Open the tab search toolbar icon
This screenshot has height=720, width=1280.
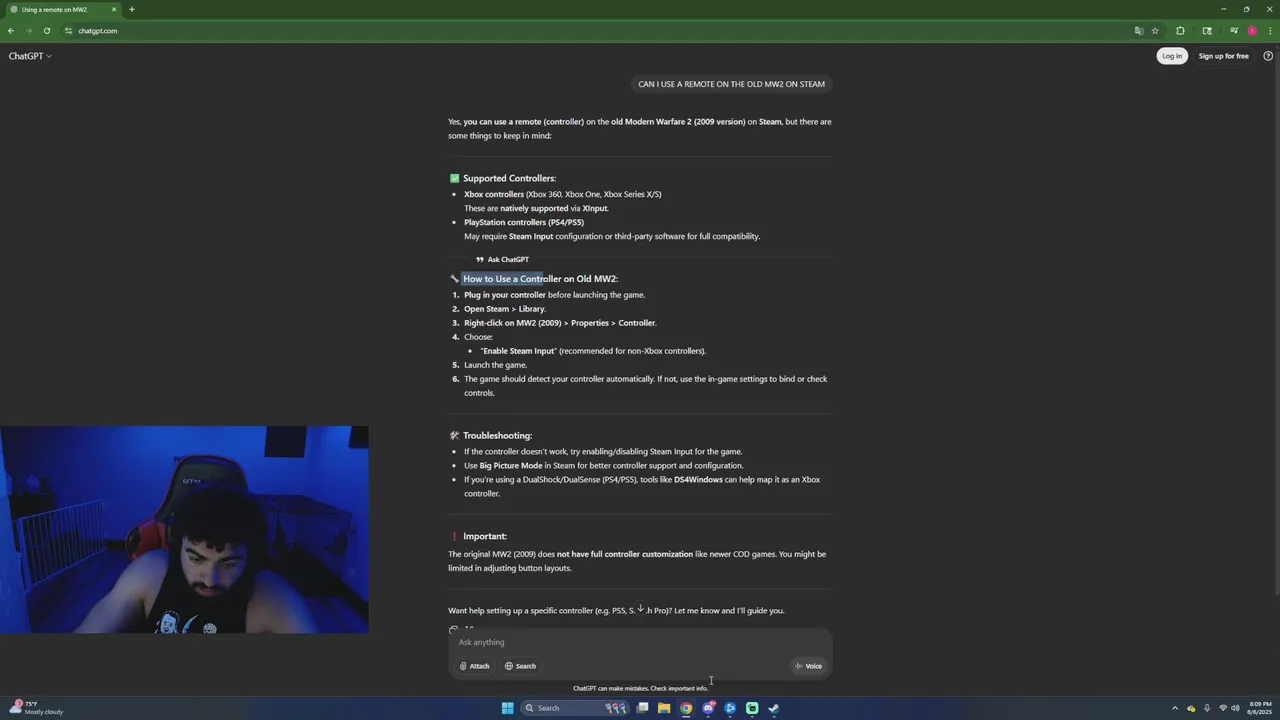point(1207,31)
